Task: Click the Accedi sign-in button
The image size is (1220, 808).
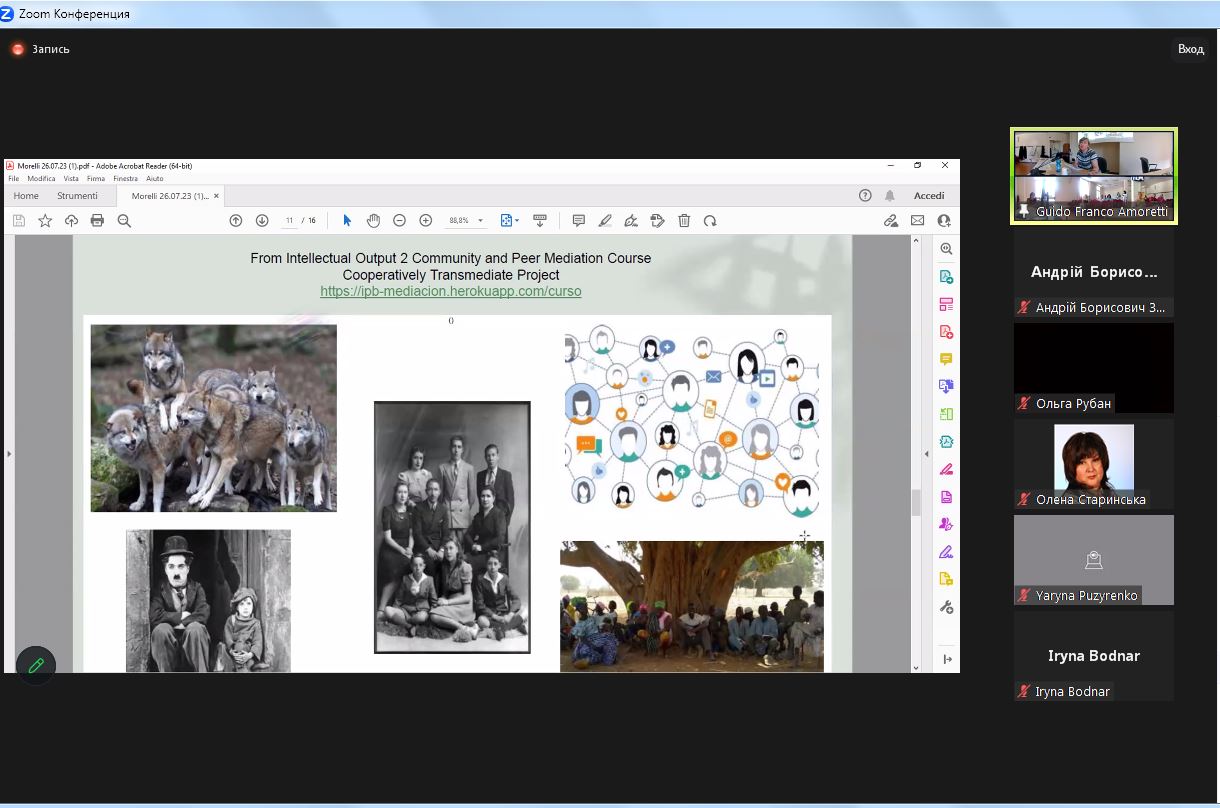Action: [x=928, y=196]
